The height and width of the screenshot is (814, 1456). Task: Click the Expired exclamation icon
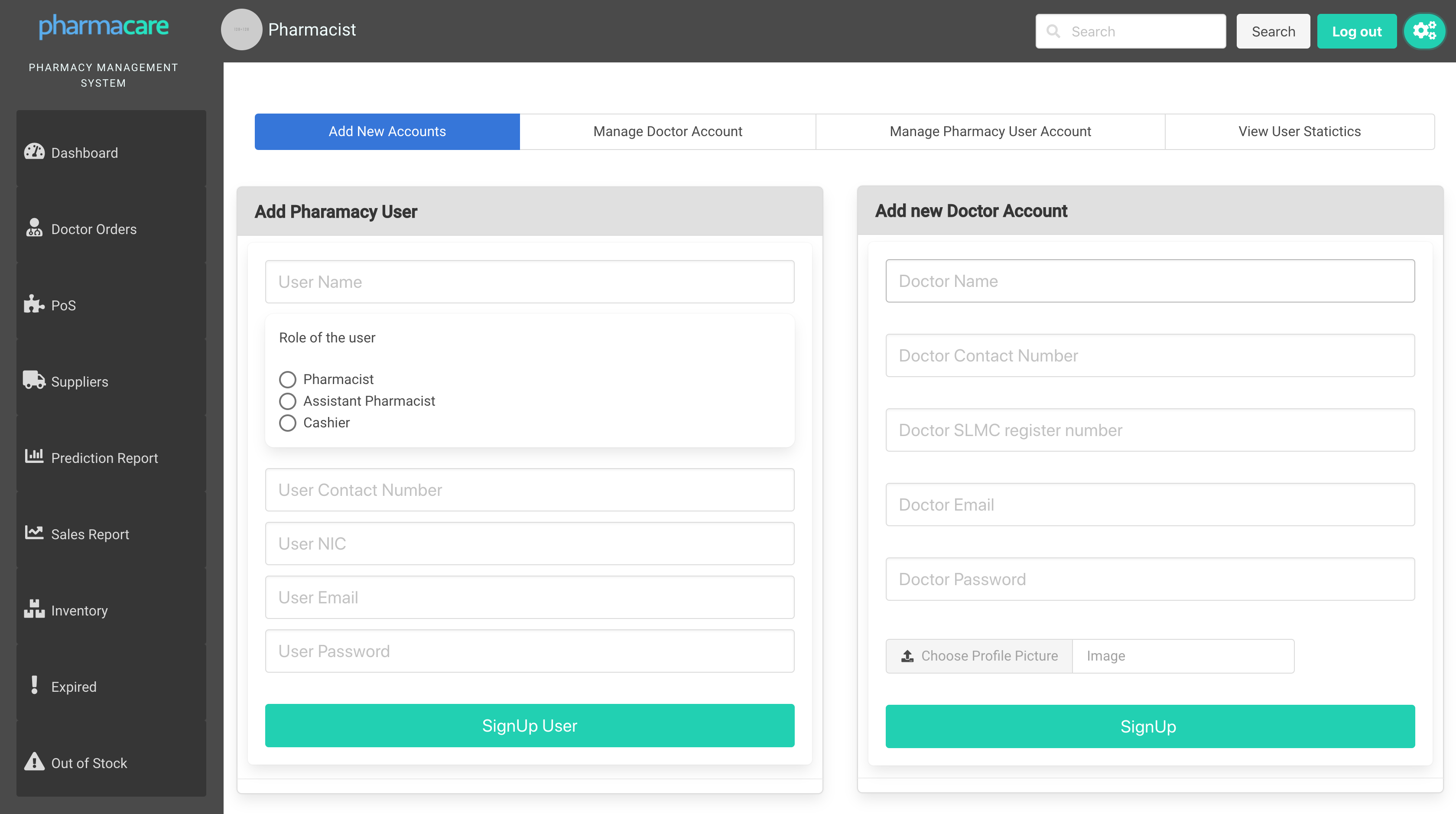34,685
